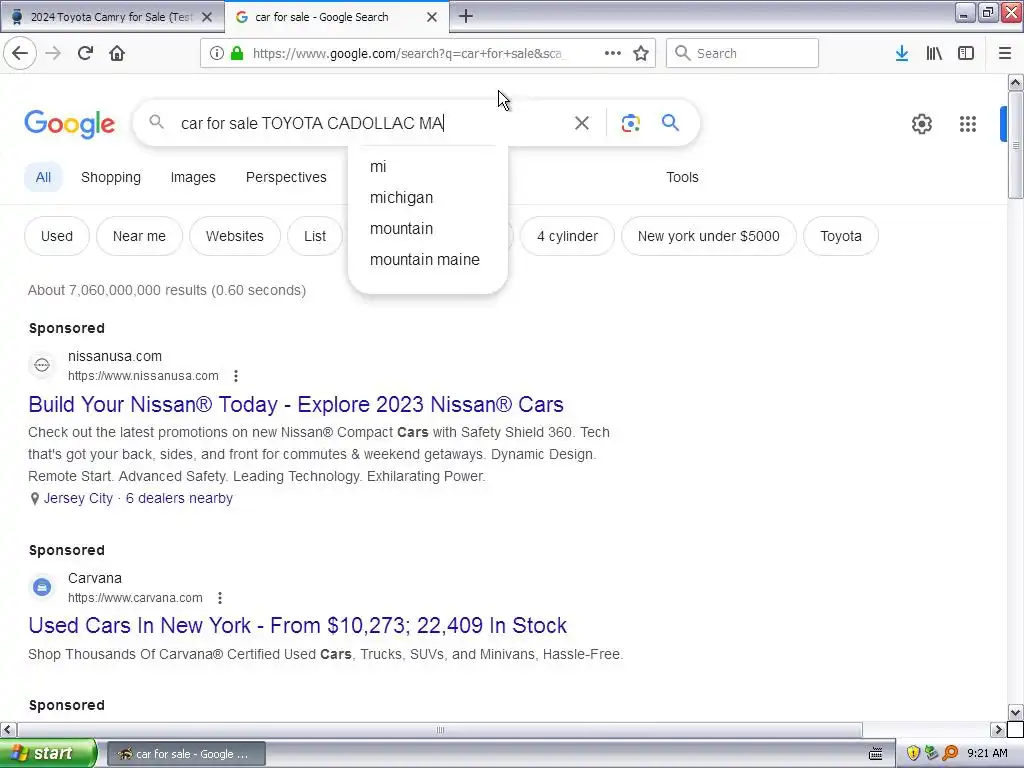Switch to Shopping results tab
Image resolution: width=1024 pixels, height=768 pixels.
pyautogui.click(x=110, y=177)
